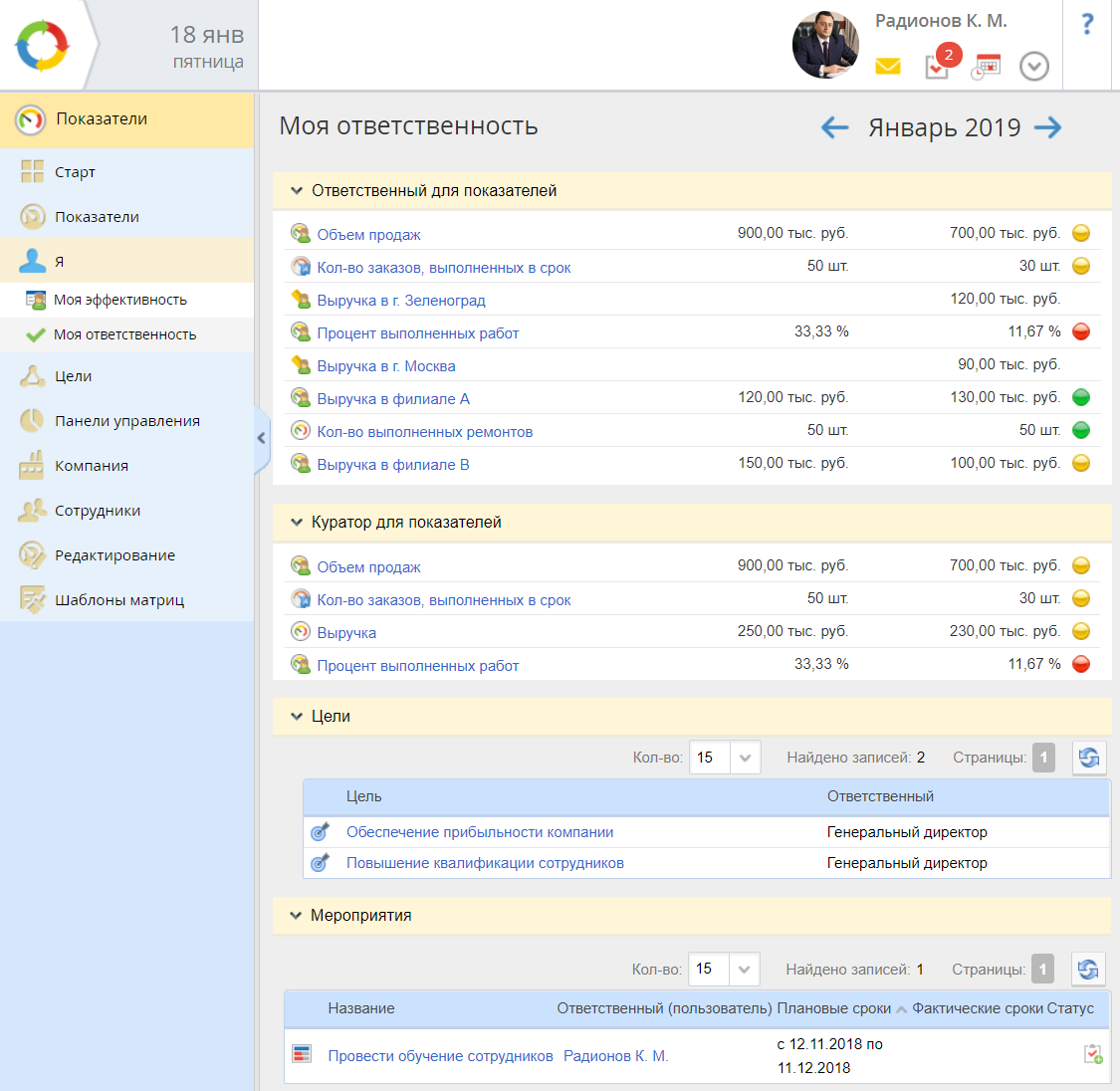Refresh the Цели table list

[x=1089, y=758]
